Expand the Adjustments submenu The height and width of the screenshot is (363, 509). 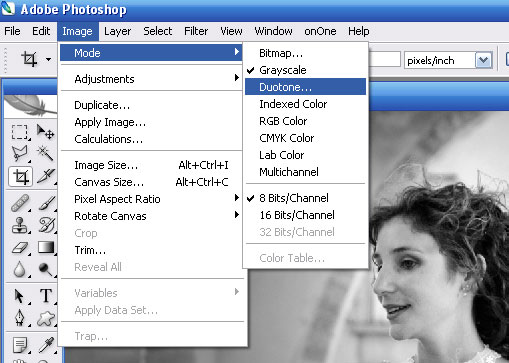tap(151, 79)
